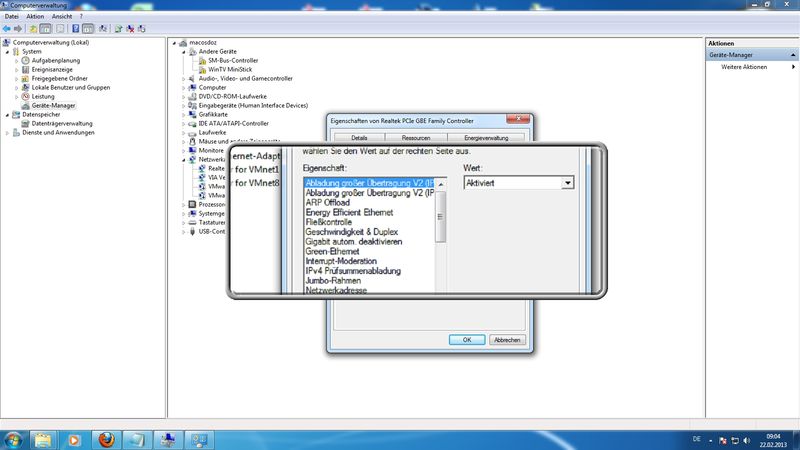Click the Monitore icon in device tree
The image size is (800, 450).
192,151
